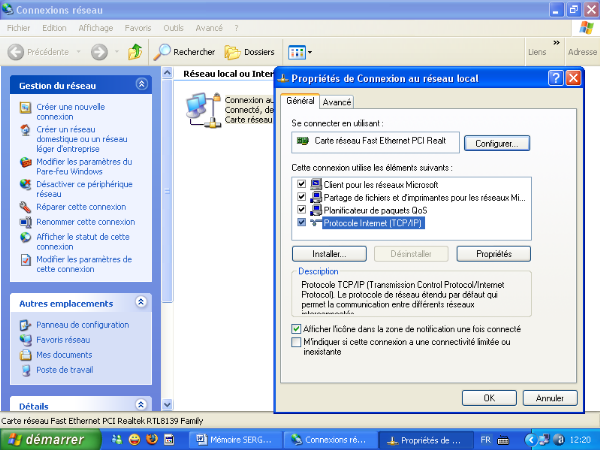This screenshot has width=600, height=450.
Task: Click the forward arrow toolbar icon
Action: click(99, 52)
